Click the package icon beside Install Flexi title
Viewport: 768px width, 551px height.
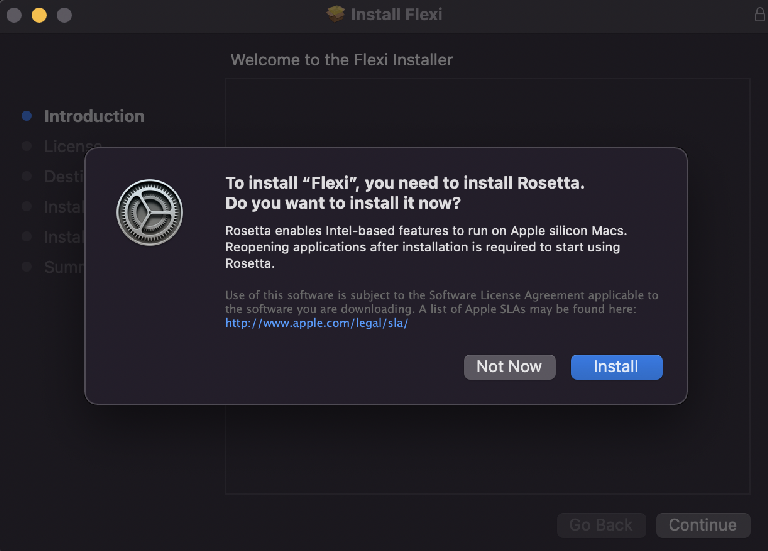coord(336,14)
